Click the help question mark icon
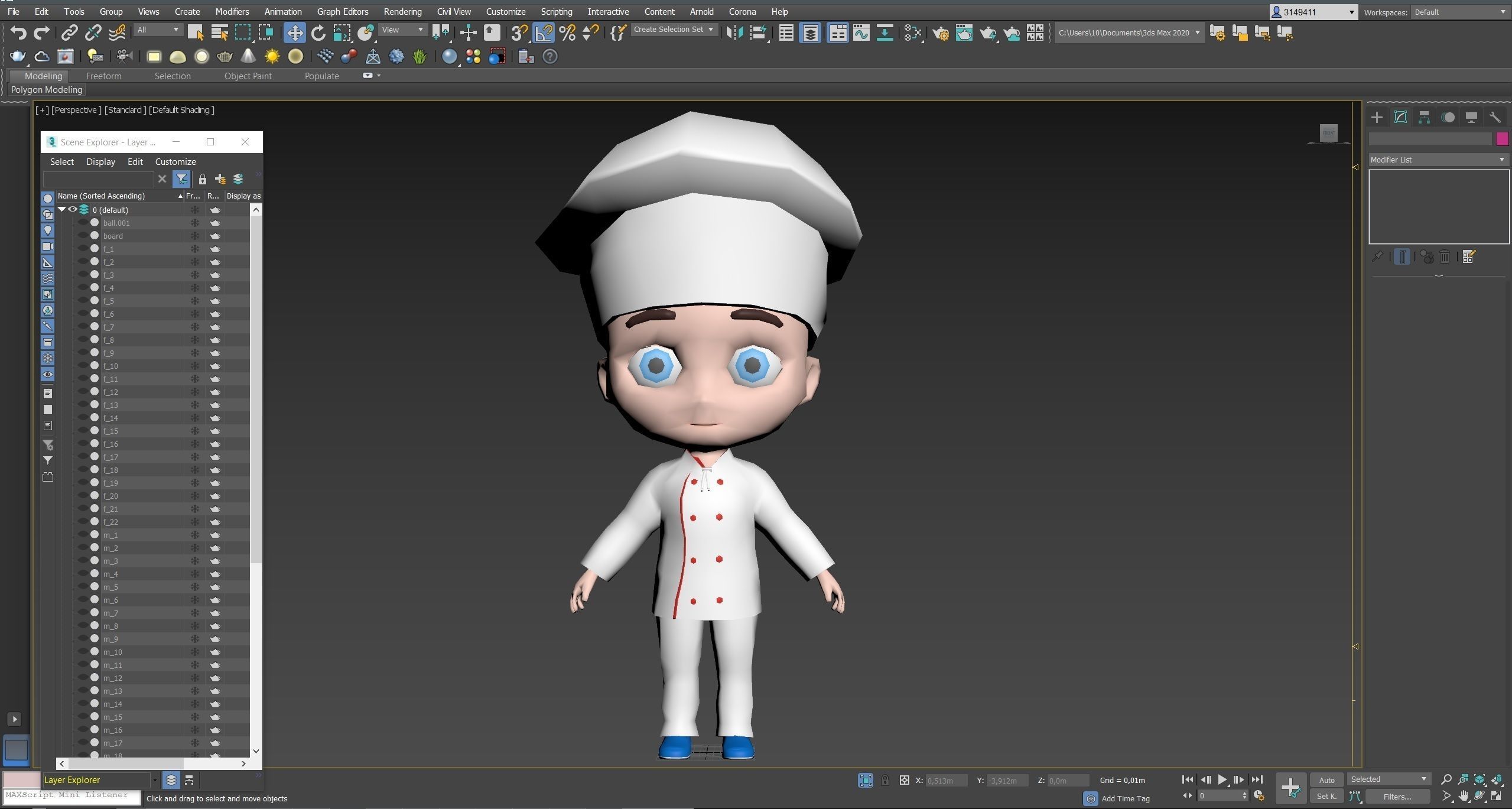Viewport: 1512px width, 809px height. click(x=549, y=56)
